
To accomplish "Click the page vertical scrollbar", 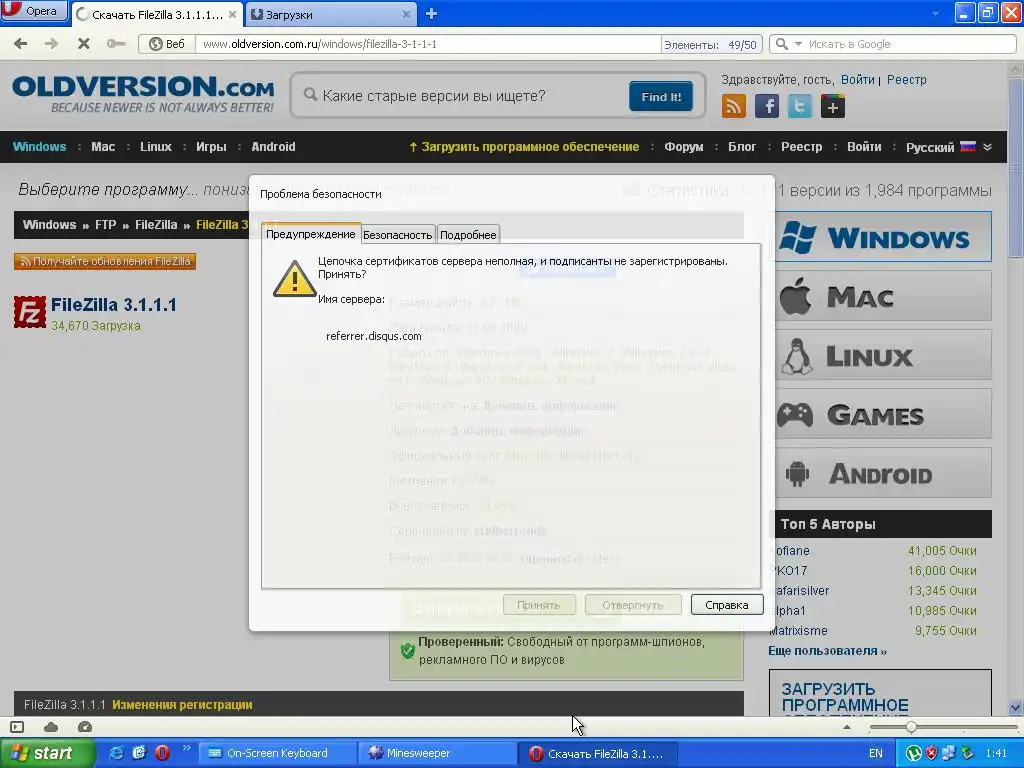I will tap(1016, 388).
